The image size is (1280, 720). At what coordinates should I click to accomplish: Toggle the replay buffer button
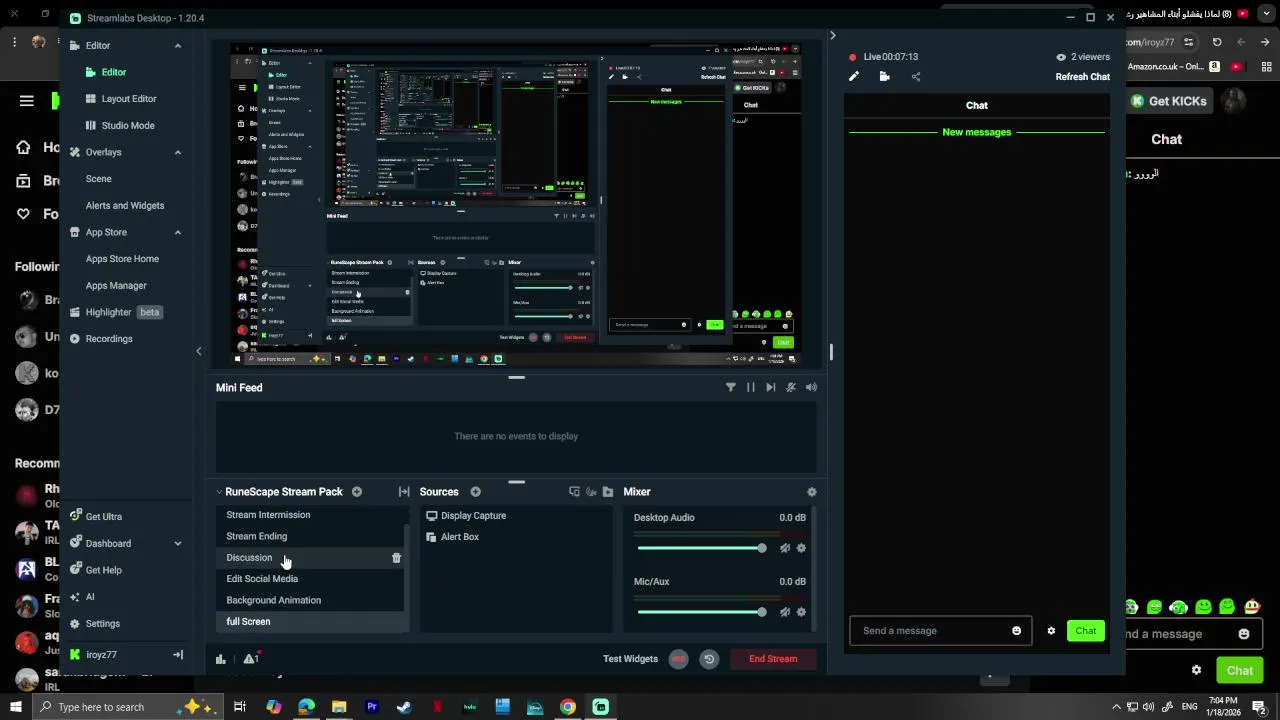pyautogui.click(x=709, y=659)
